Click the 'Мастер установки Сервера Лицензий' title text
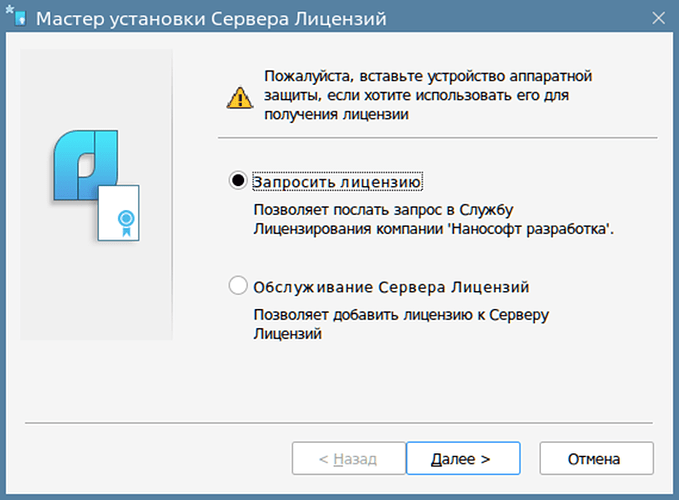Viewport: 679px width, 500px height. tap(211, 19)
